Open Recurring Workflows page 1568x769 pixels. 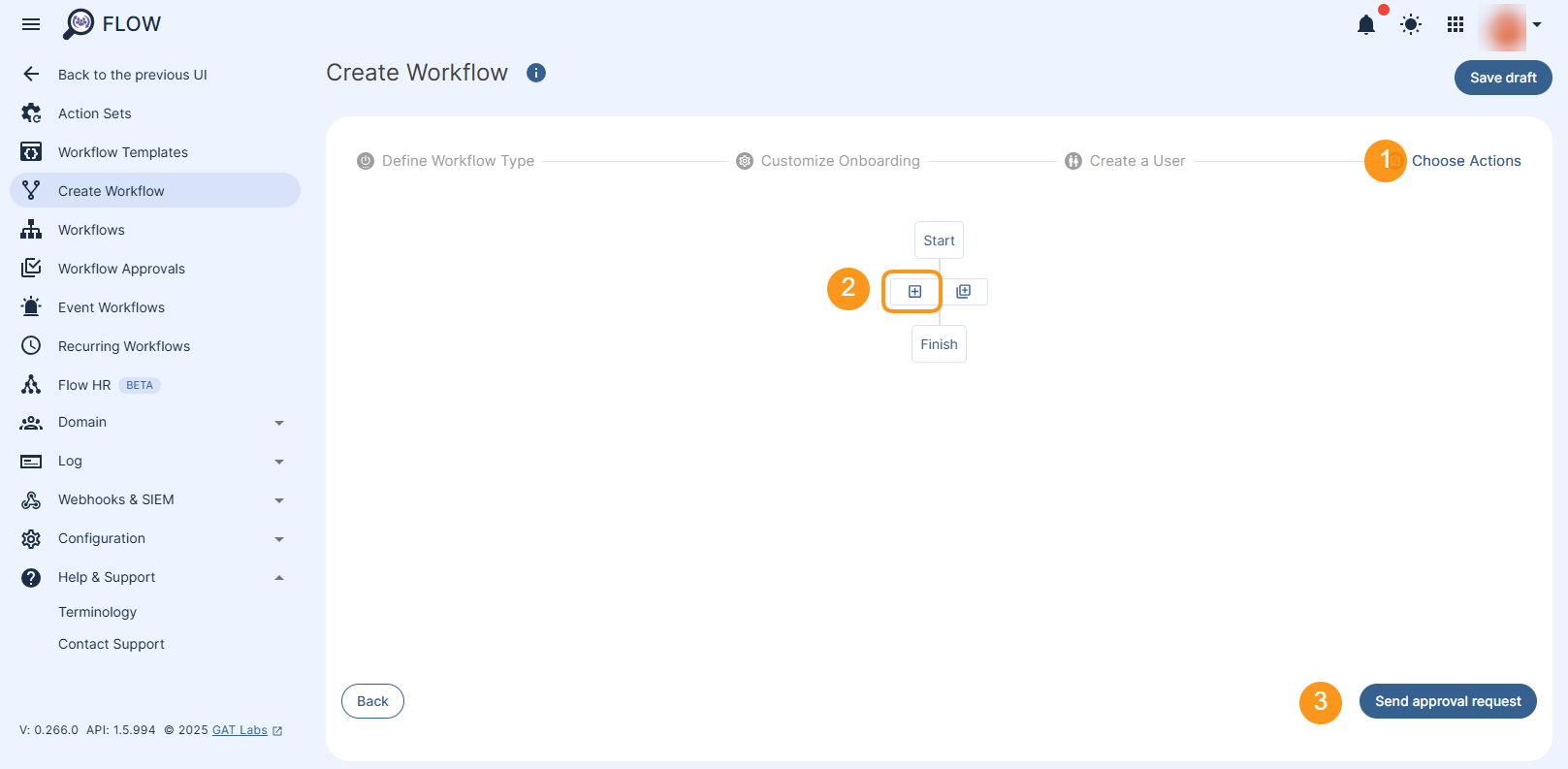[x=124, y=346]
